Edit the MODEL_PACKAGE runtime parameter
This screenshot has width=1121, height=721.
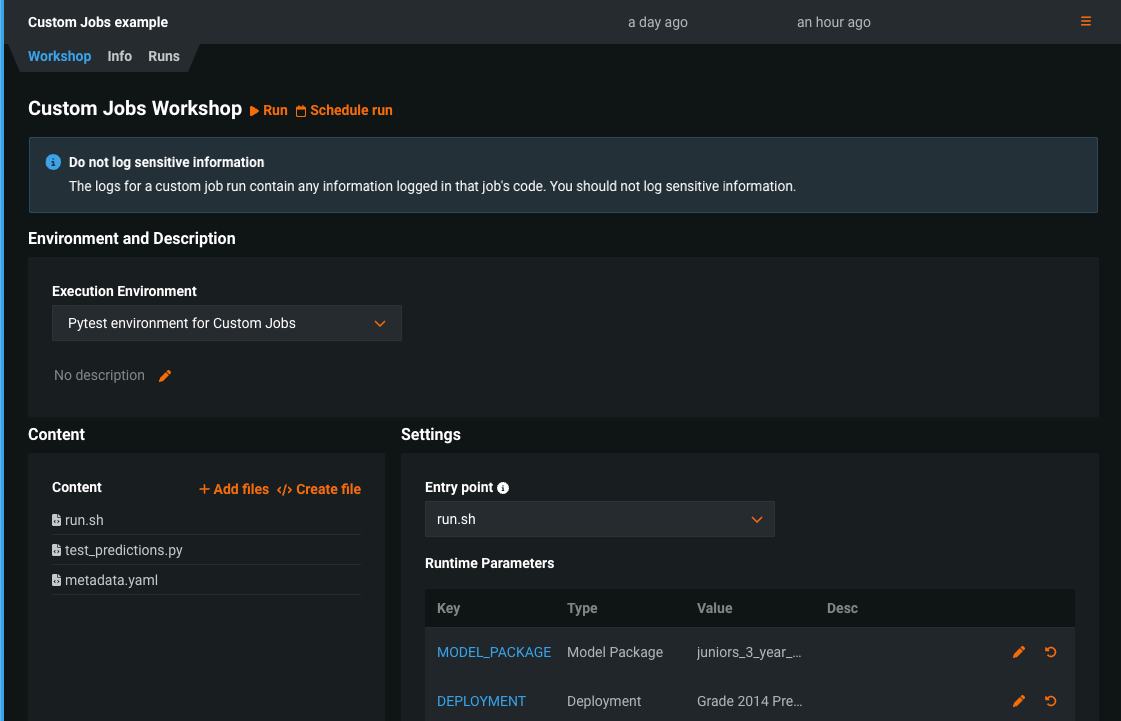1019,652
